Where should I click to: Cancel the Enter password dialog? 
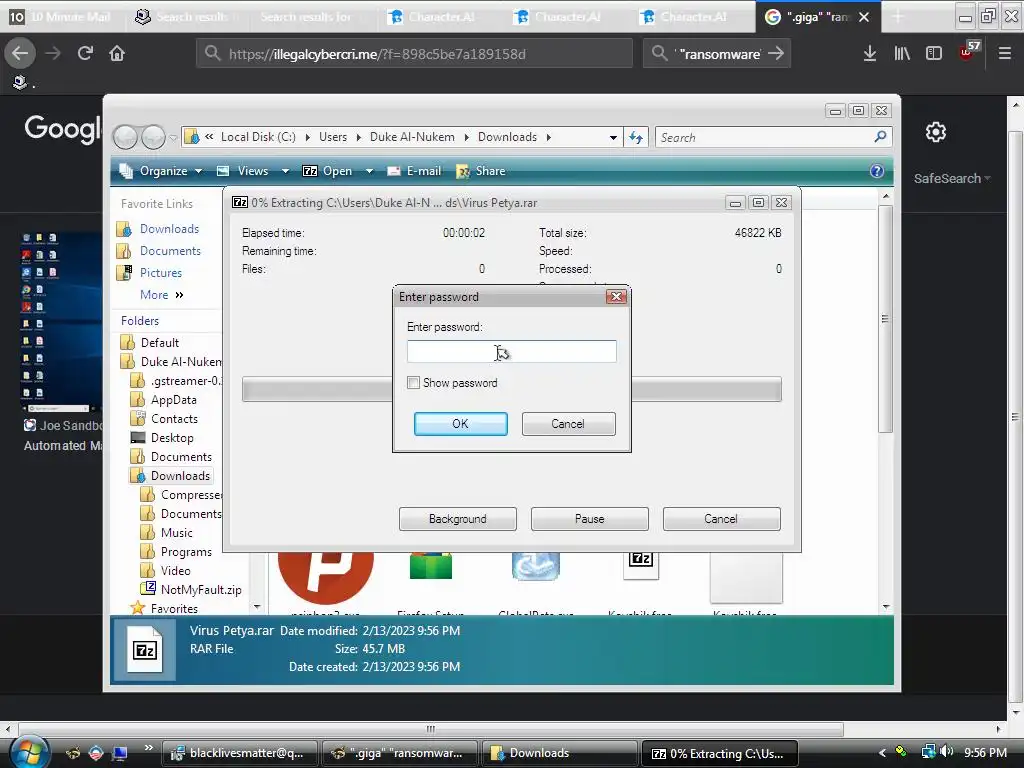click(568, 424)
